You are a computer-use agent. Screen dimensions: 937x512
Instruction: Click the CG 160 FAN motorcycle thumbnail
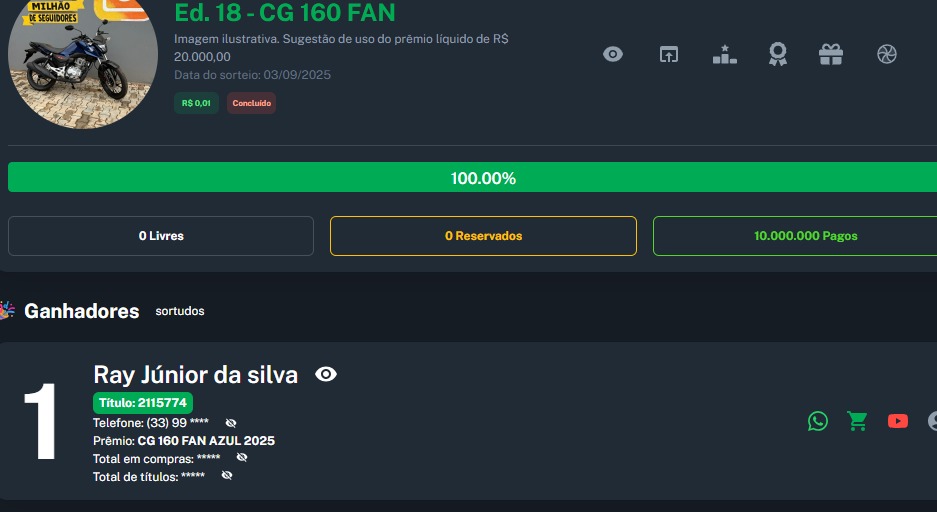click(82, 60)
